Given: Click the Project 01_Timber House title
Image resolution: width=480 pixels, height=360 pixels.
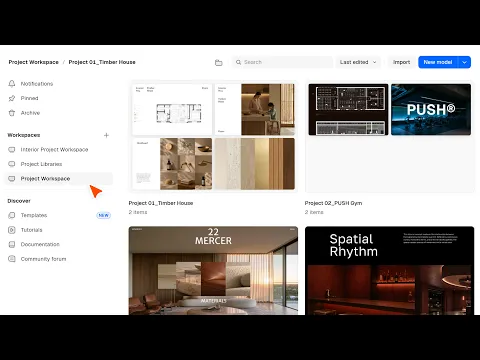Looking at the screenshot, I should [161, 203].
